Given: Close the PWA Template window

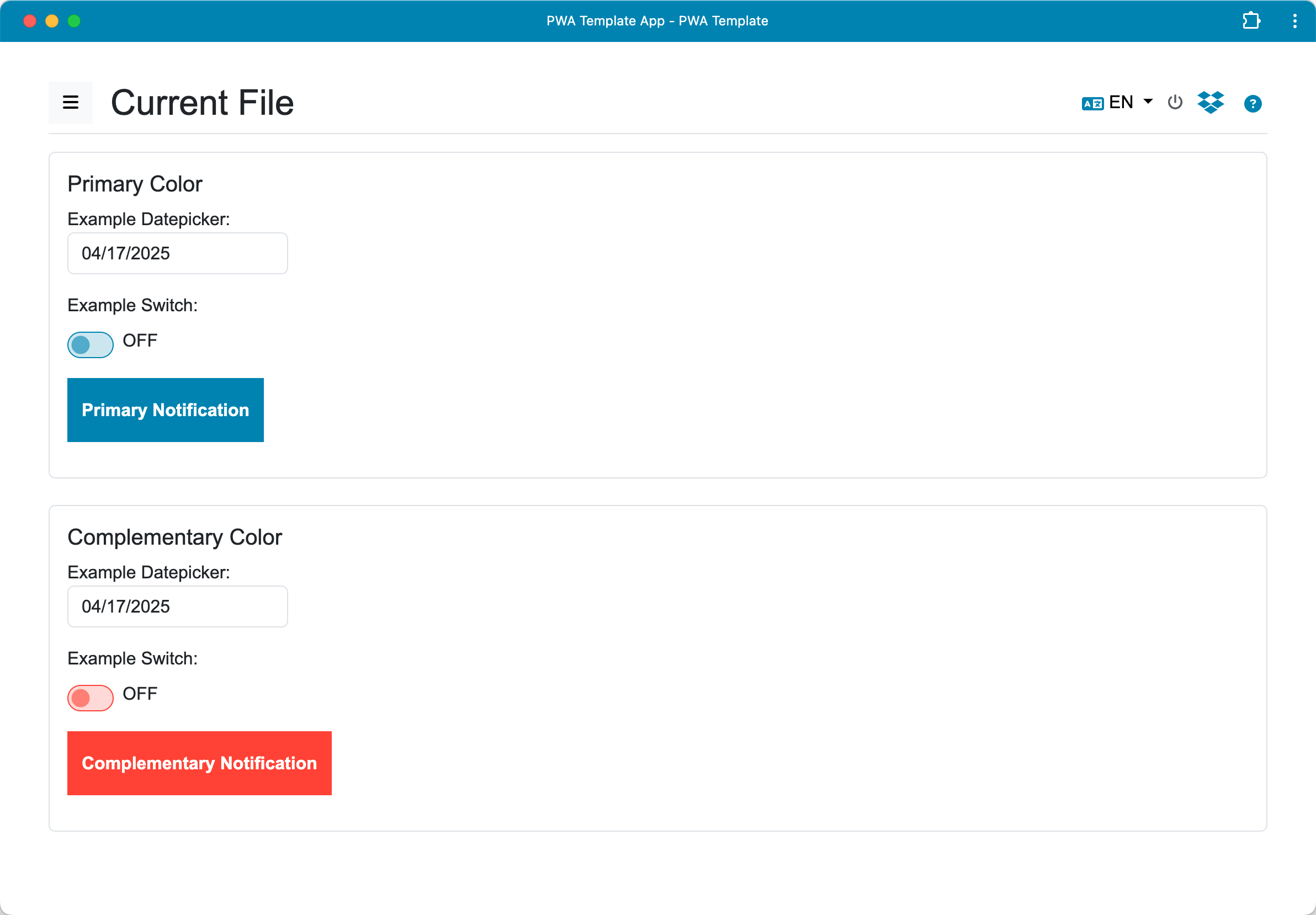Looking at the screenshot, I should point(30,21).
